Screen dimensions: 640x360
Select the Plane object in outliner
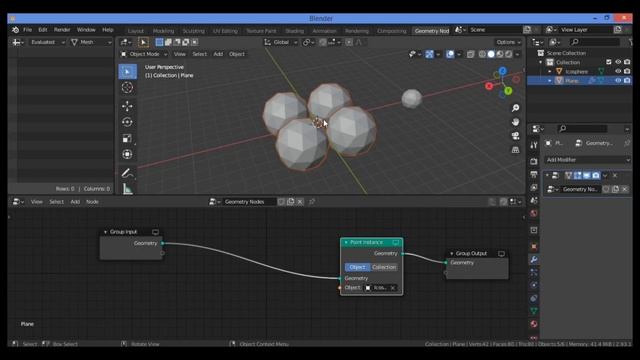point(571,80)
